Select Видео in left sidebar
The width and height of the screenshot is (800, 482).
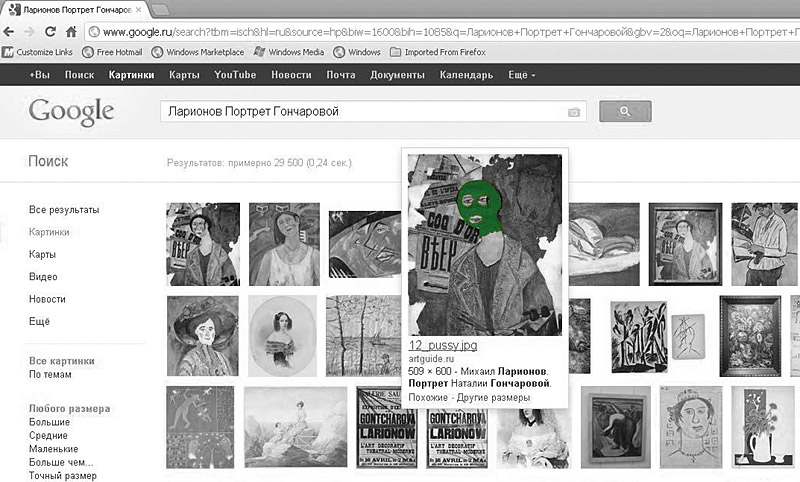(43, 277)
